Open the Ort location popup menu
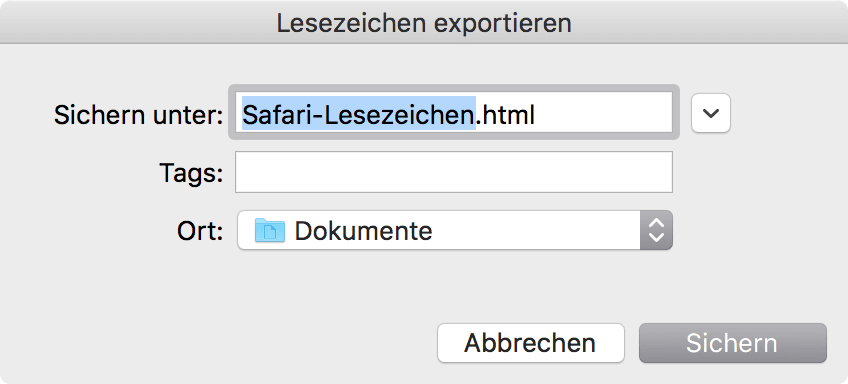848x384 pixels. (455, 230)
